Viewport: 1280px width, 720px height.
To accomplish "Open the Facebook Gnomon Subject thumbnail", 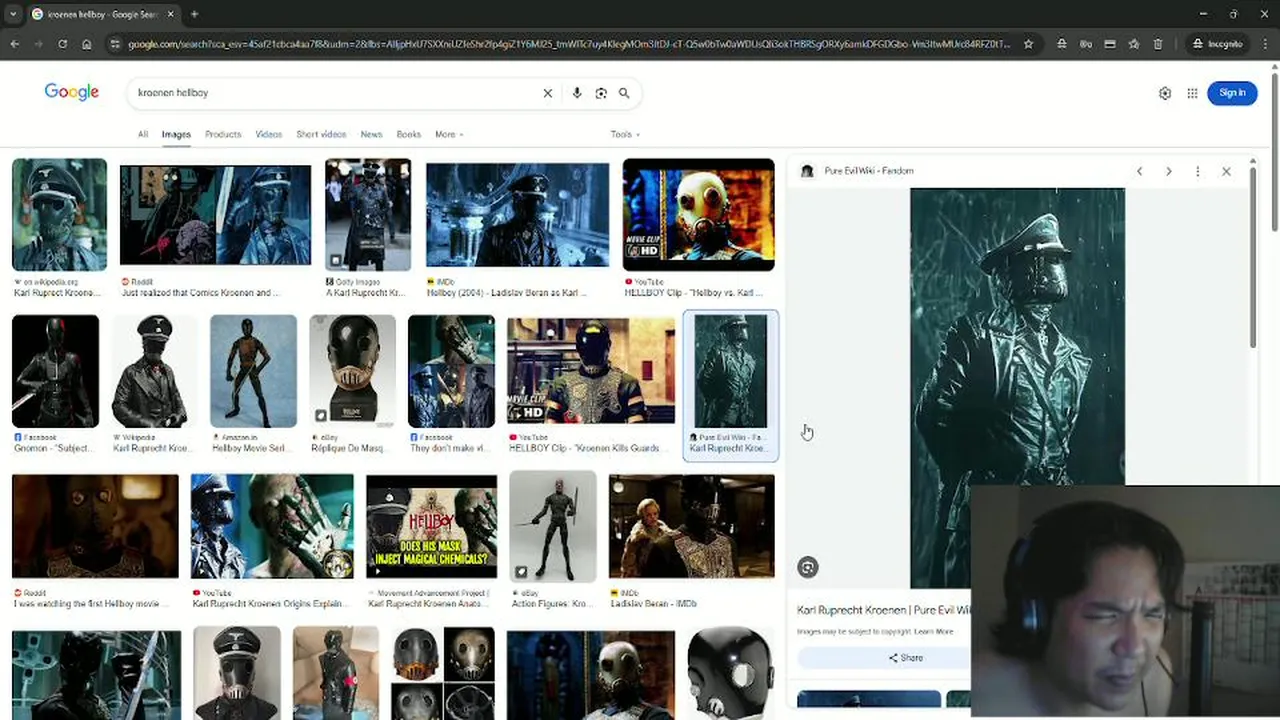I will [55, 371].
